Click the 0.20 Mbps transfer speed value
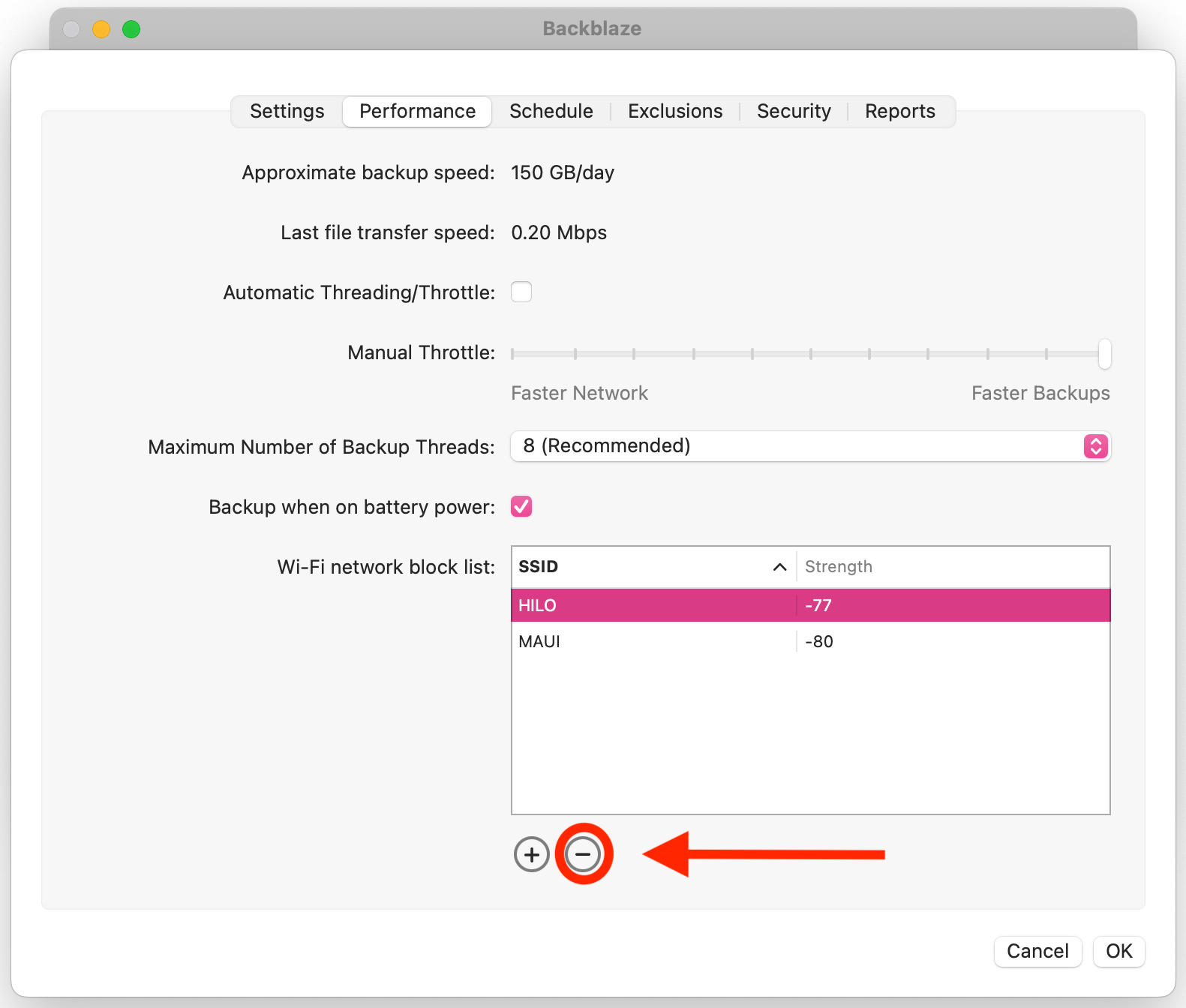The width and height of the screenshot is (1186, 1008). 559,232
